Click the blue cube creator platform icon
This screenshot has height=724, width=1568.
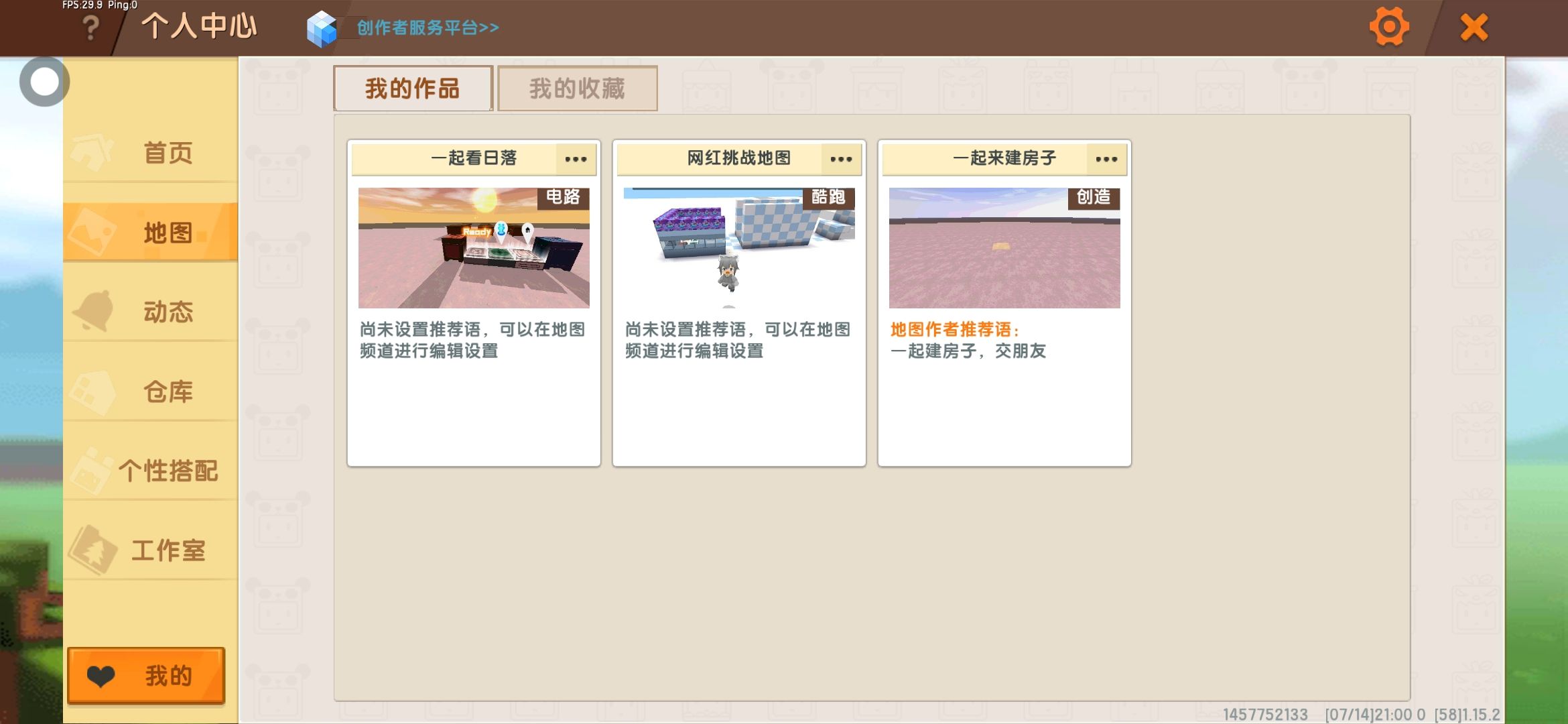click(322, 28)
